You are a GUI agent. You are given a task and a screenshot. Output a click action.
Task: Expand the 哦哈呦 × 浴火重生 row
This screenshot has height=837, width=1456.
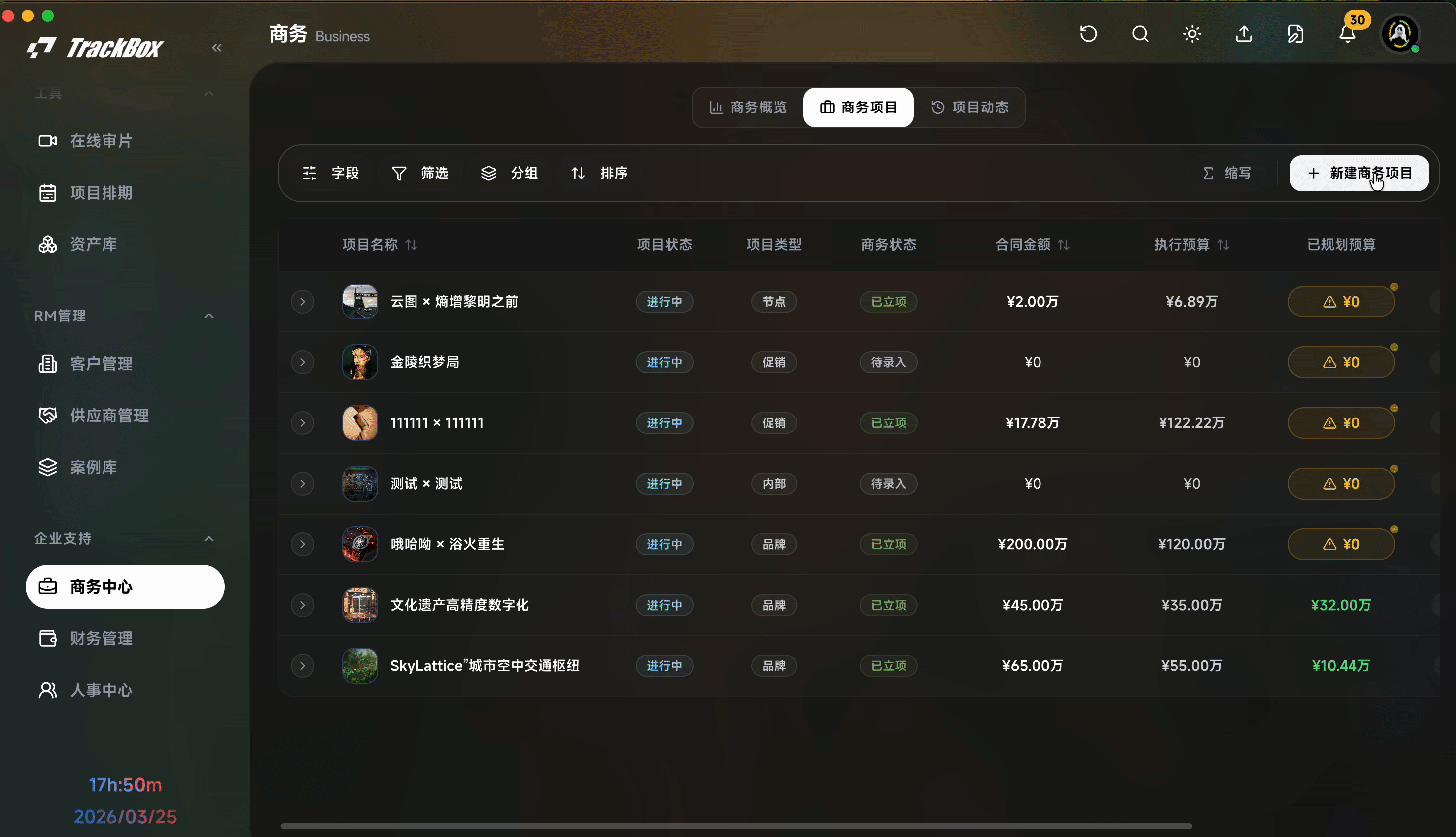coord(303,544)
